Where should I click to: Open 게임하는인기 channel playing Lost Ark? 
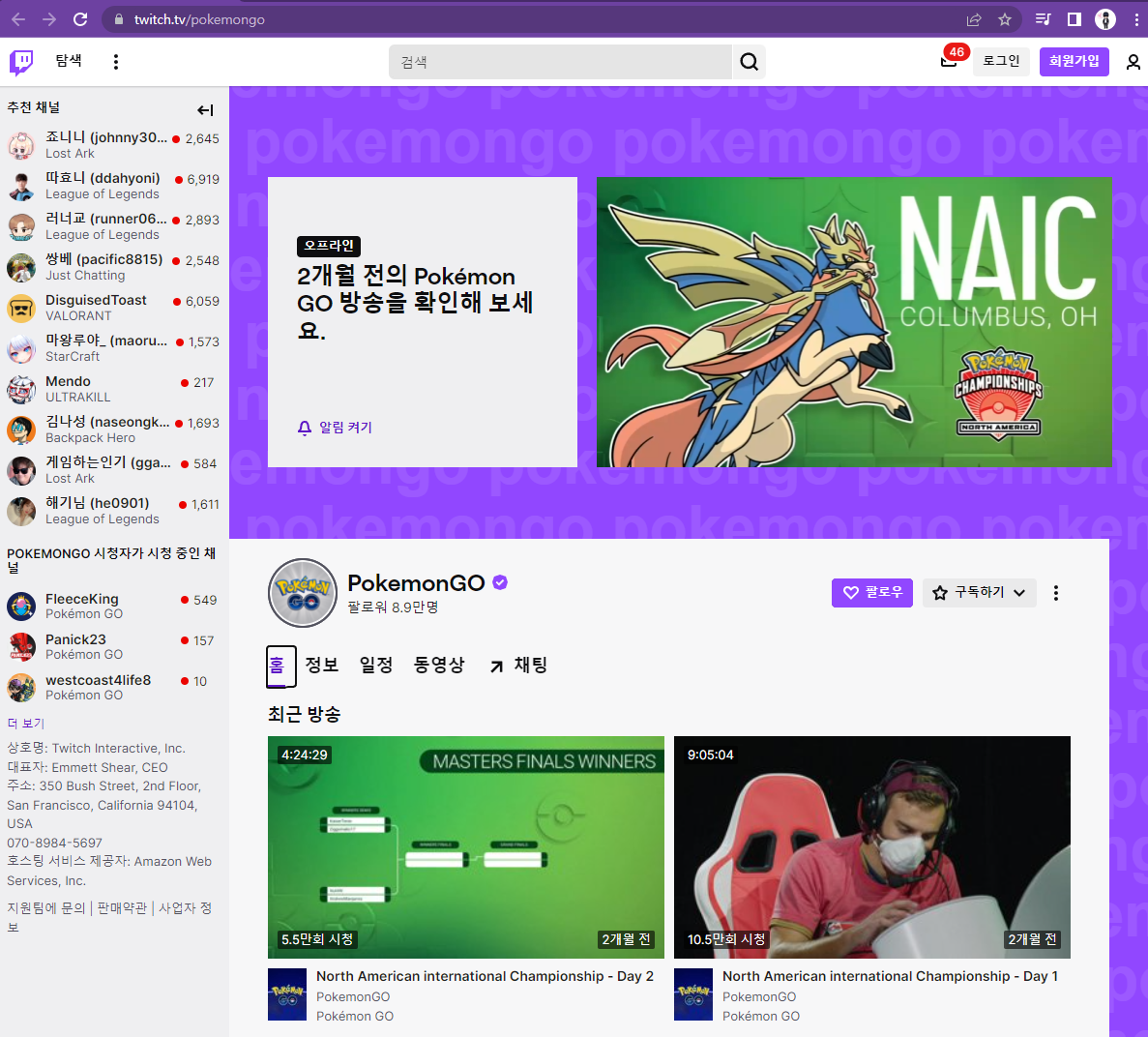point(113,471)
